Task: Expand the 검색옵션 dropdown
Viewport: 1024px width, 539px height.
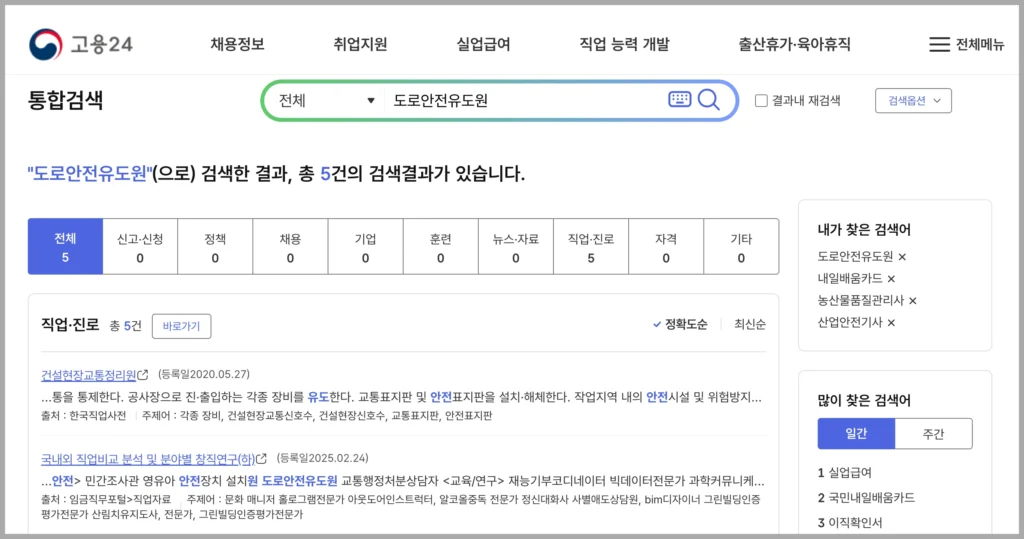Action: [913, 101]
